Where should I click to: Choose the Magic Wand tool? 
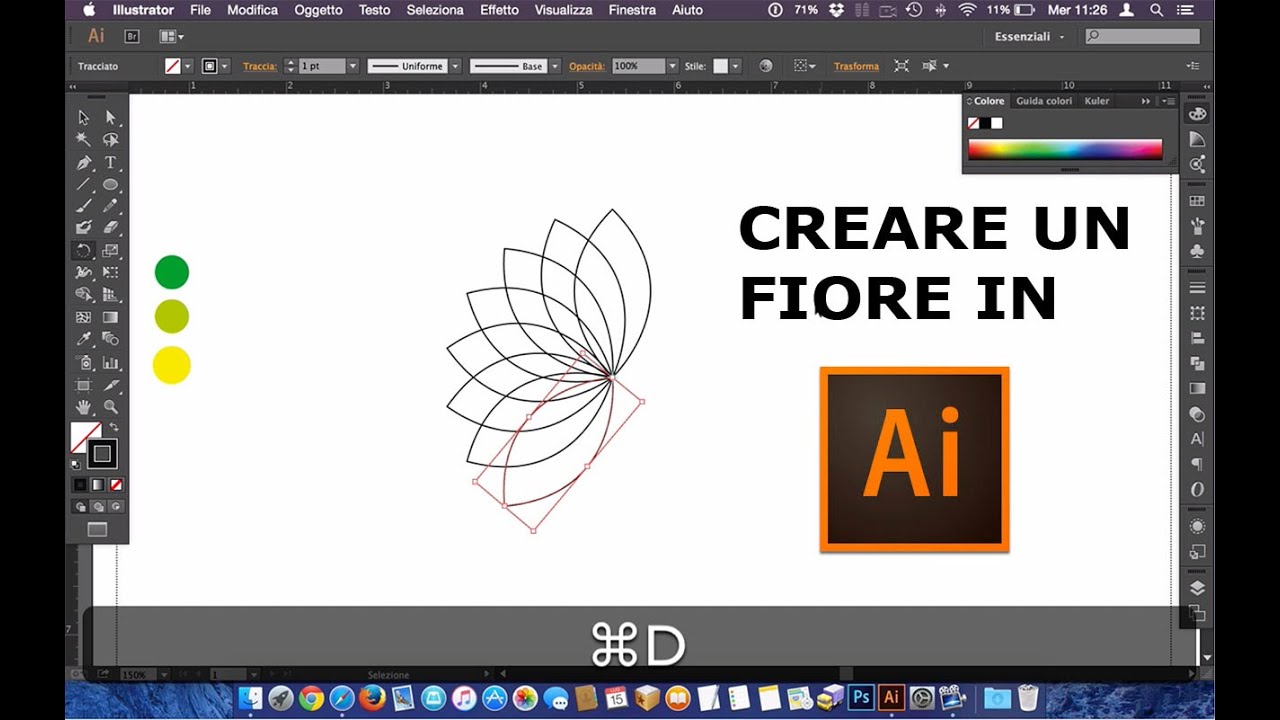[84, 140]
